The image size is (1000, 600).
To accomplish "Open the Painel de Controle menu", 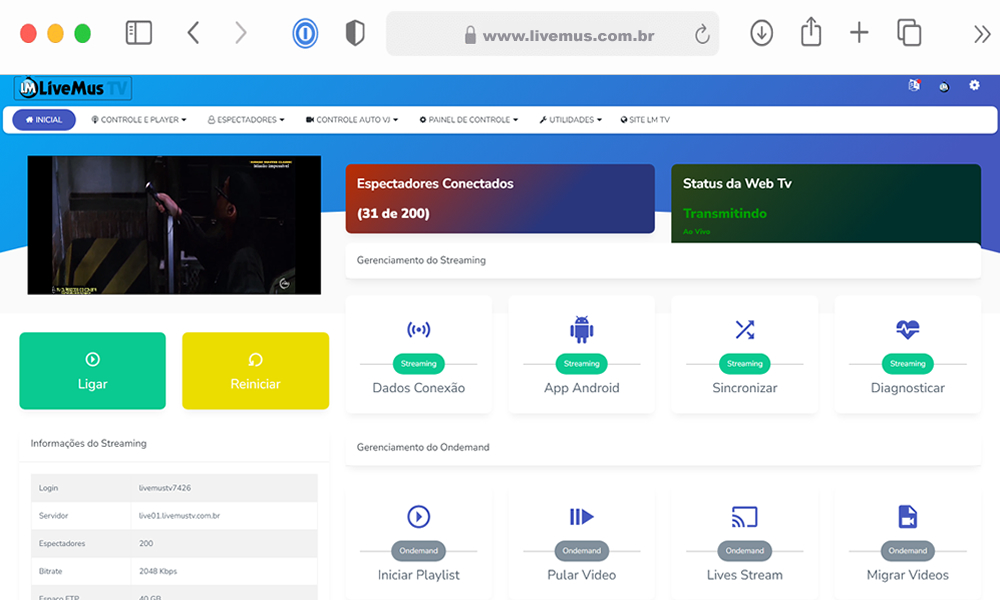I will coord(468,120).
